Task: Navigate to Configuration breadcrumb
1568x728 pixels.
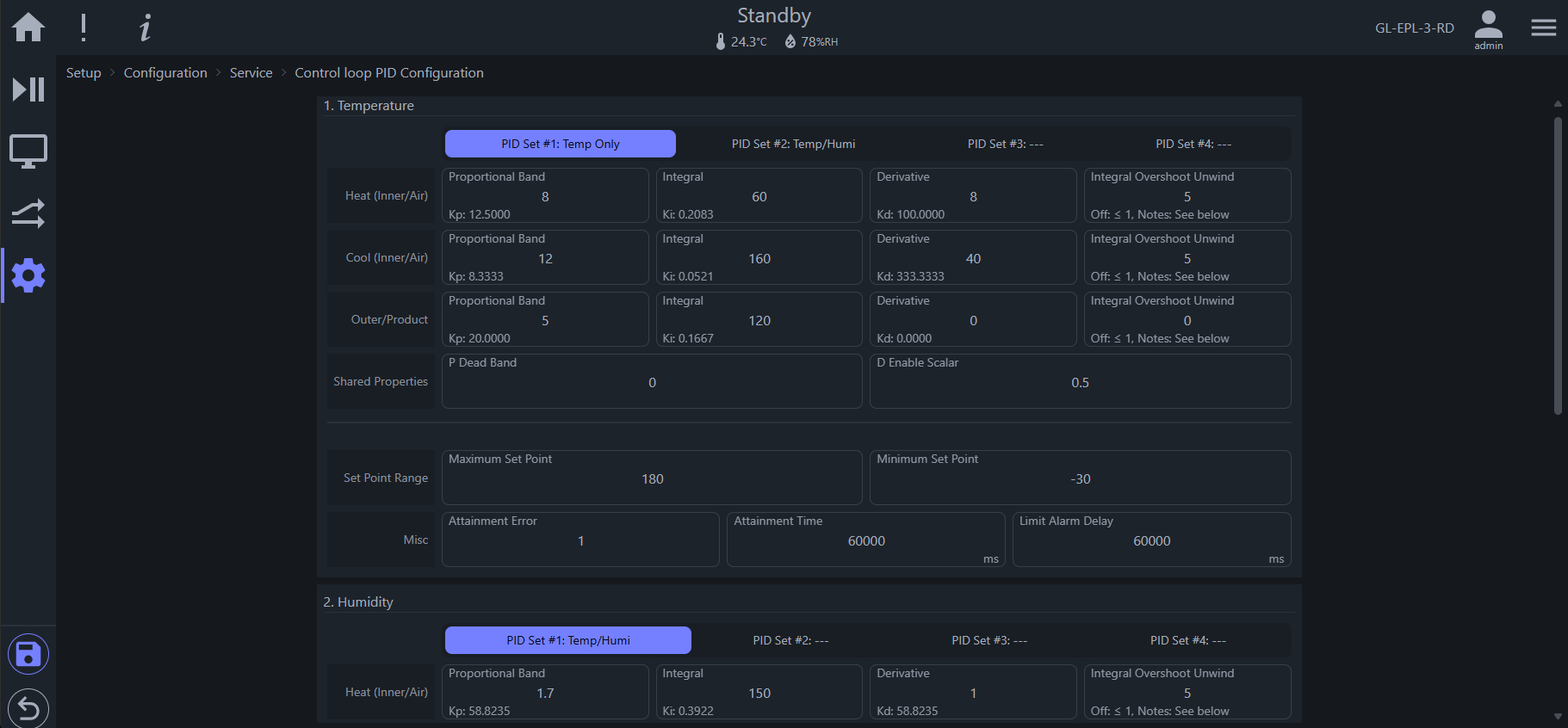Action: (165, 73)
